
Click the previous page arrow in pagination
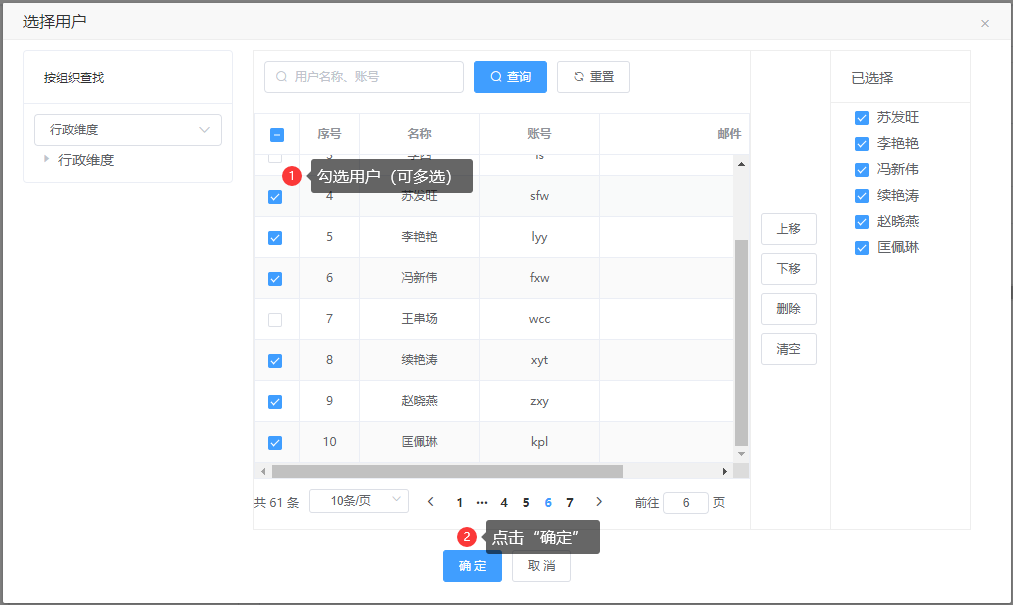click(x=431, y=502)
